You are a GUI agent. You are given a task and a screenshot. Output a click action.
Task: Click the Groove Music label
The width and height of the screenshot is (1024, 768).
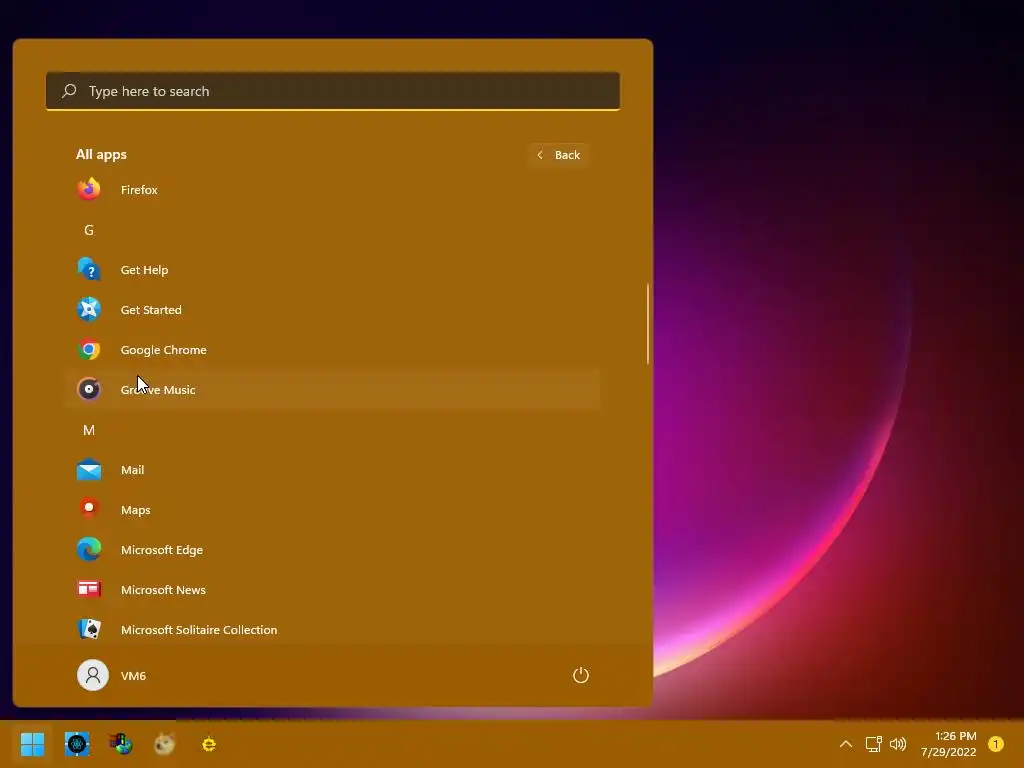click(158, 389)
